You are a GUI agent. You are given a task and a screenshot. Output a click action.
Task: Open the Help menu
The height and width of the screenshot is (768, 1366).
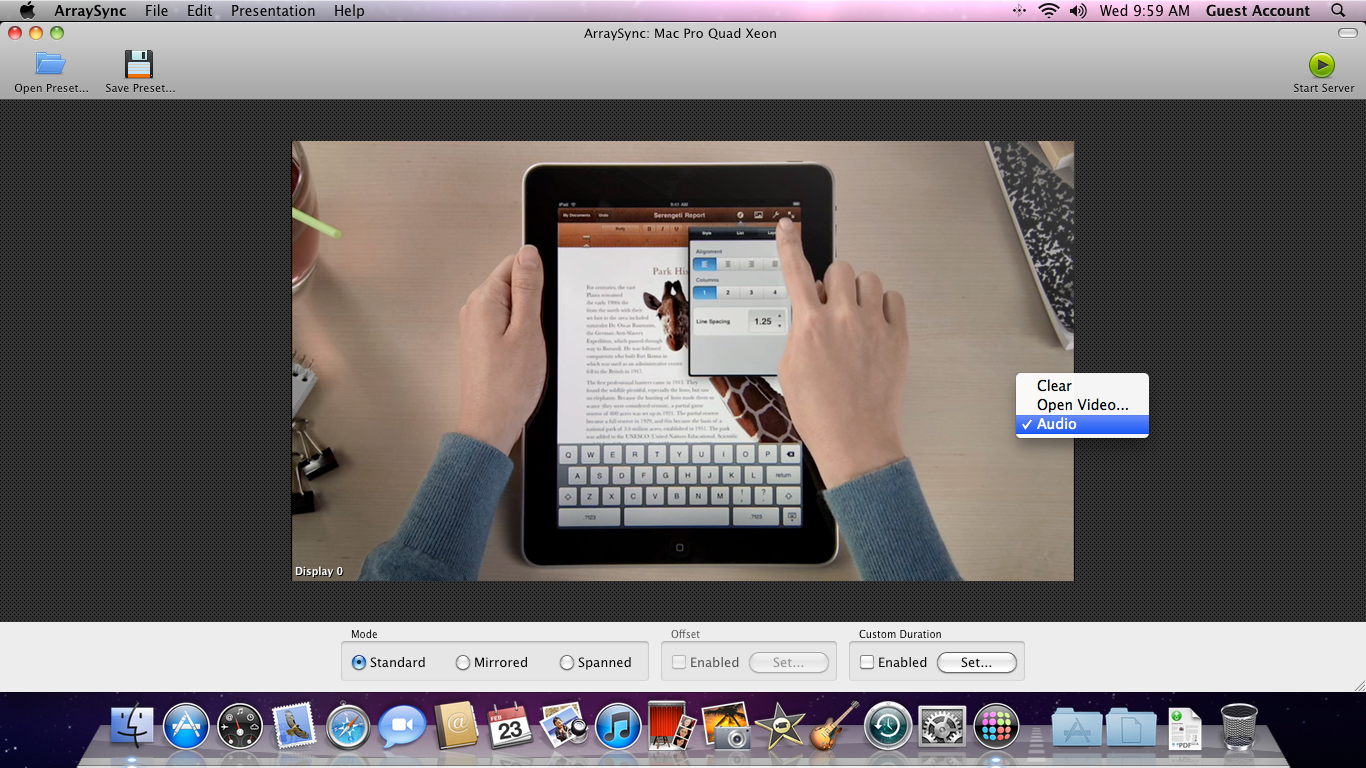(349, 11)
